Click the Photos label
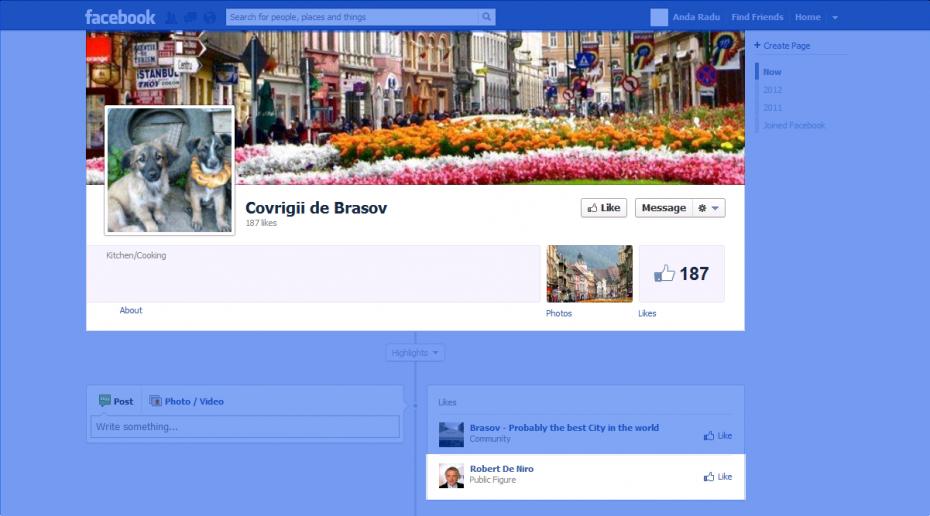 coord(559,313)
